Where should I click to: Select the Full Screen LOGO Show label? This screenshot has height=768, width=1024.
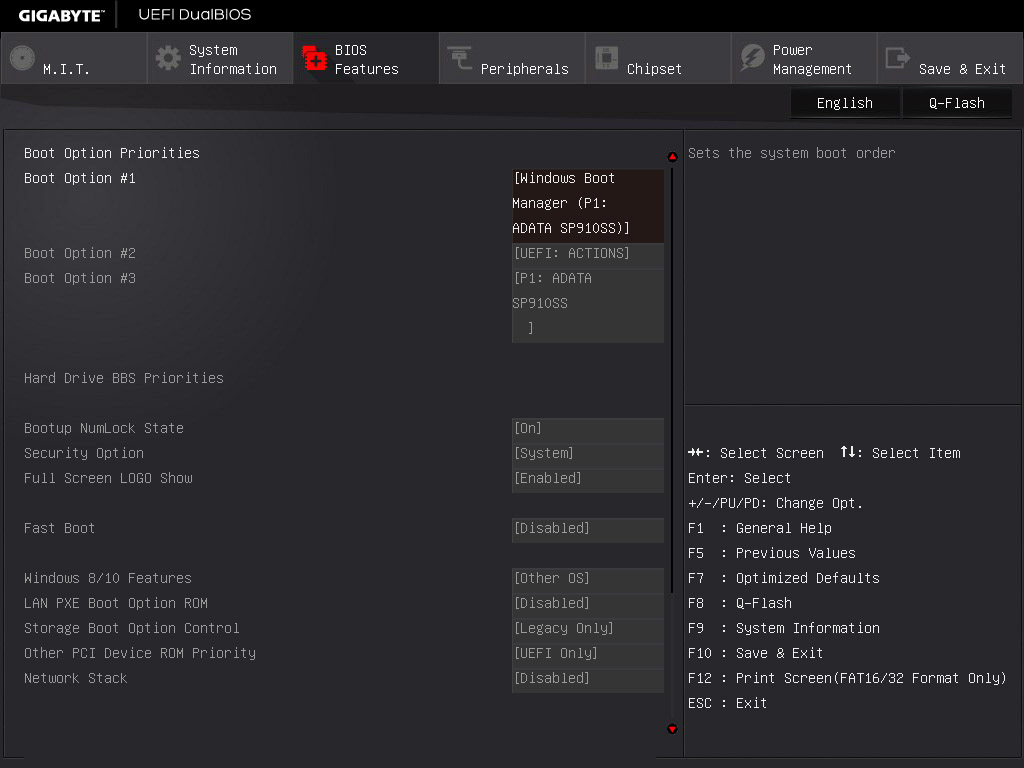tap(108, 479)
